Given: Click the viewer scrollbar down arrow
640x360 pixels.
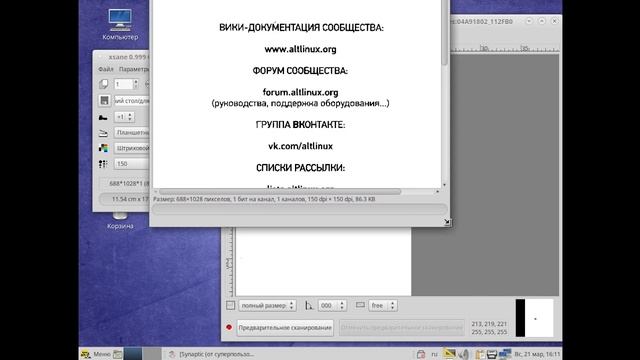Looking at the screenshot, I should coord(444,185).
